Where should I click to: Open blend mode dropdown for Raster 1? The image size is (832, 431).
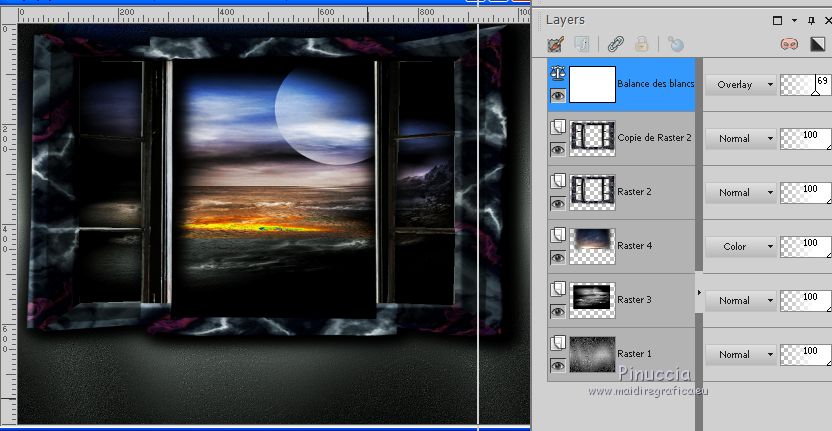741,355
